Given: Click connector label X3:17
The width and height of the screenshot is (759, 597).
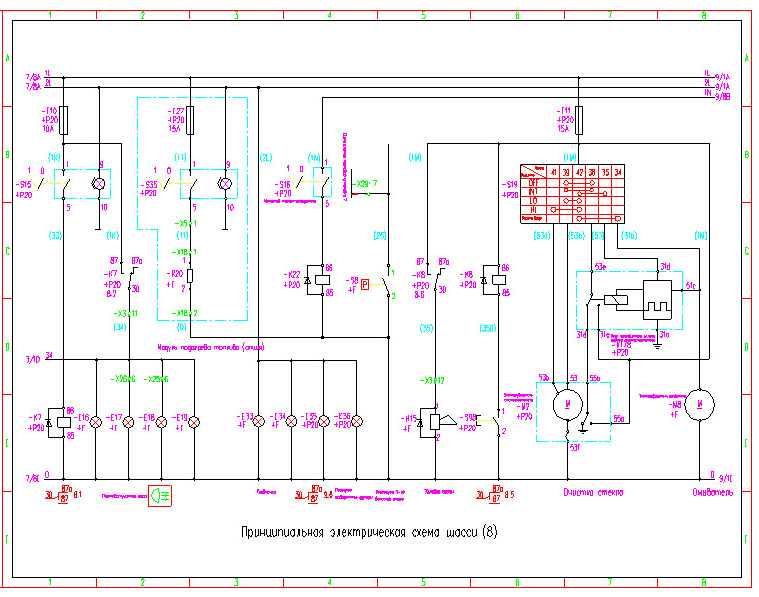Looking at the screenshot, I should tap(432, 381).
